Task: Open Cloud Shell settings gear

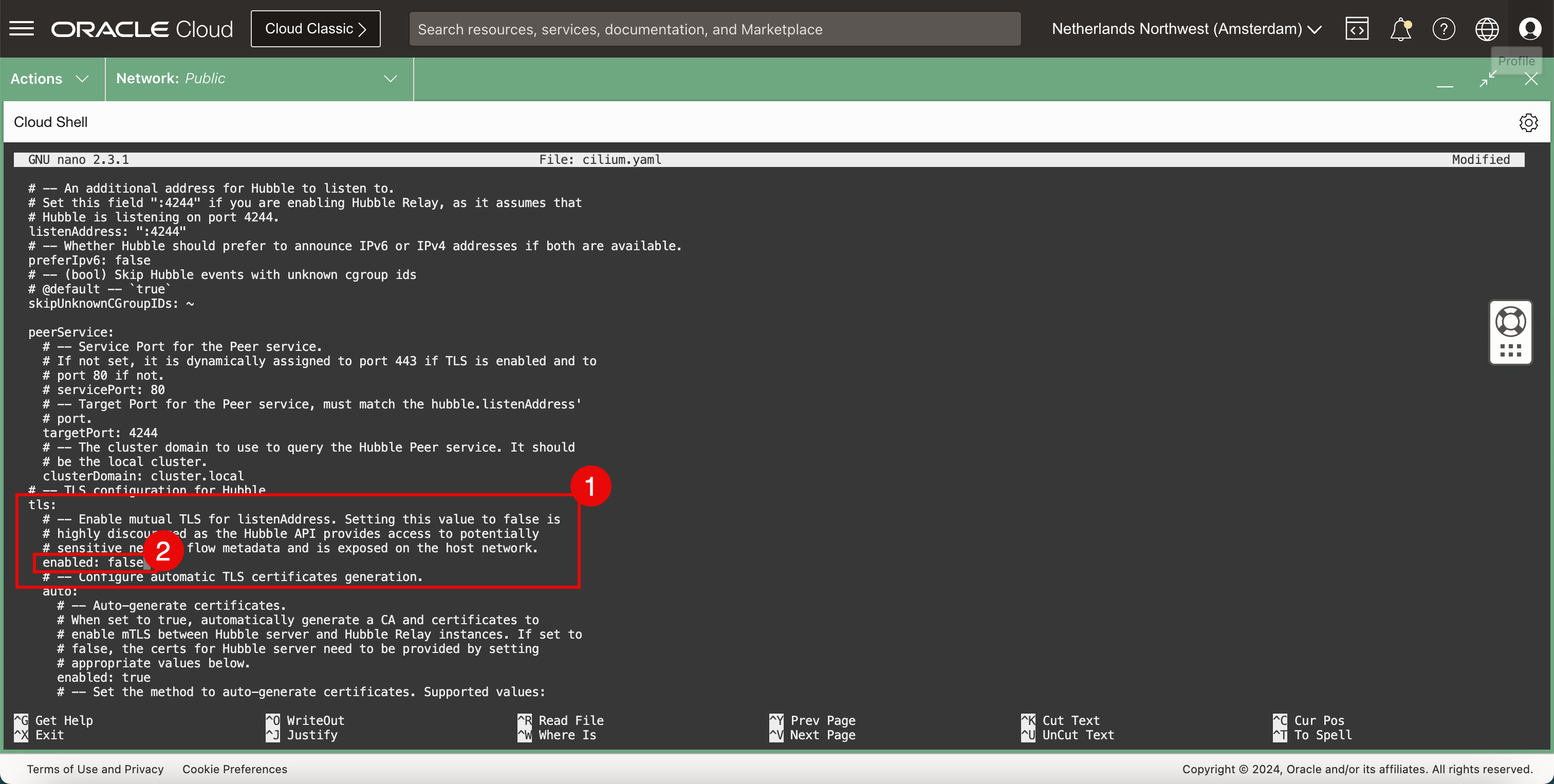Action: pyautogui.click(x=1528, y=122)
